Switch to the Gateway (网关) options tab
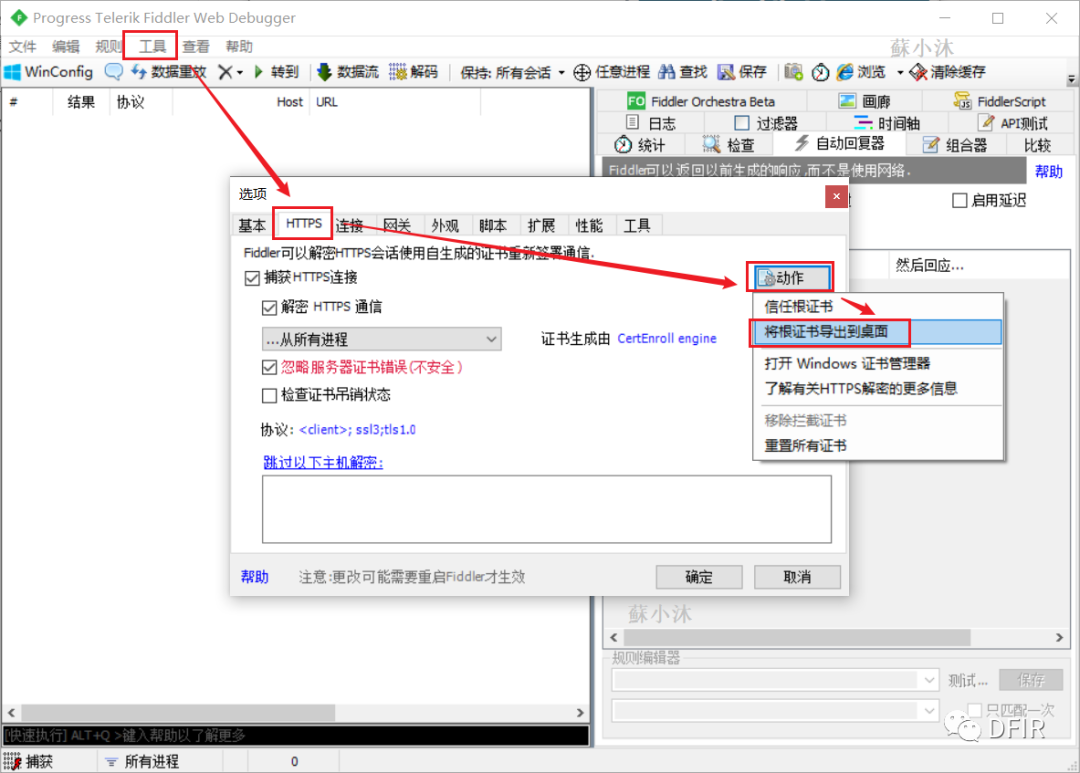Screen dimensions: 1080x773 397,225
